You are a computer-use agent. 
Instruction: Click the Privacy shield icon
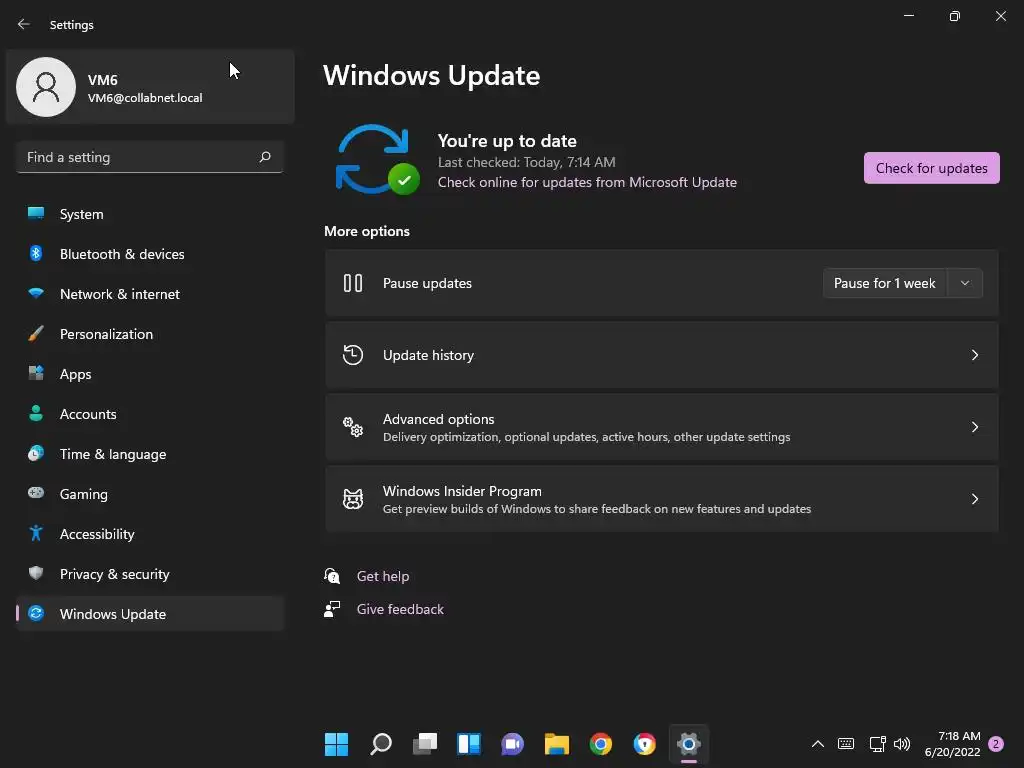coord(36,573)
